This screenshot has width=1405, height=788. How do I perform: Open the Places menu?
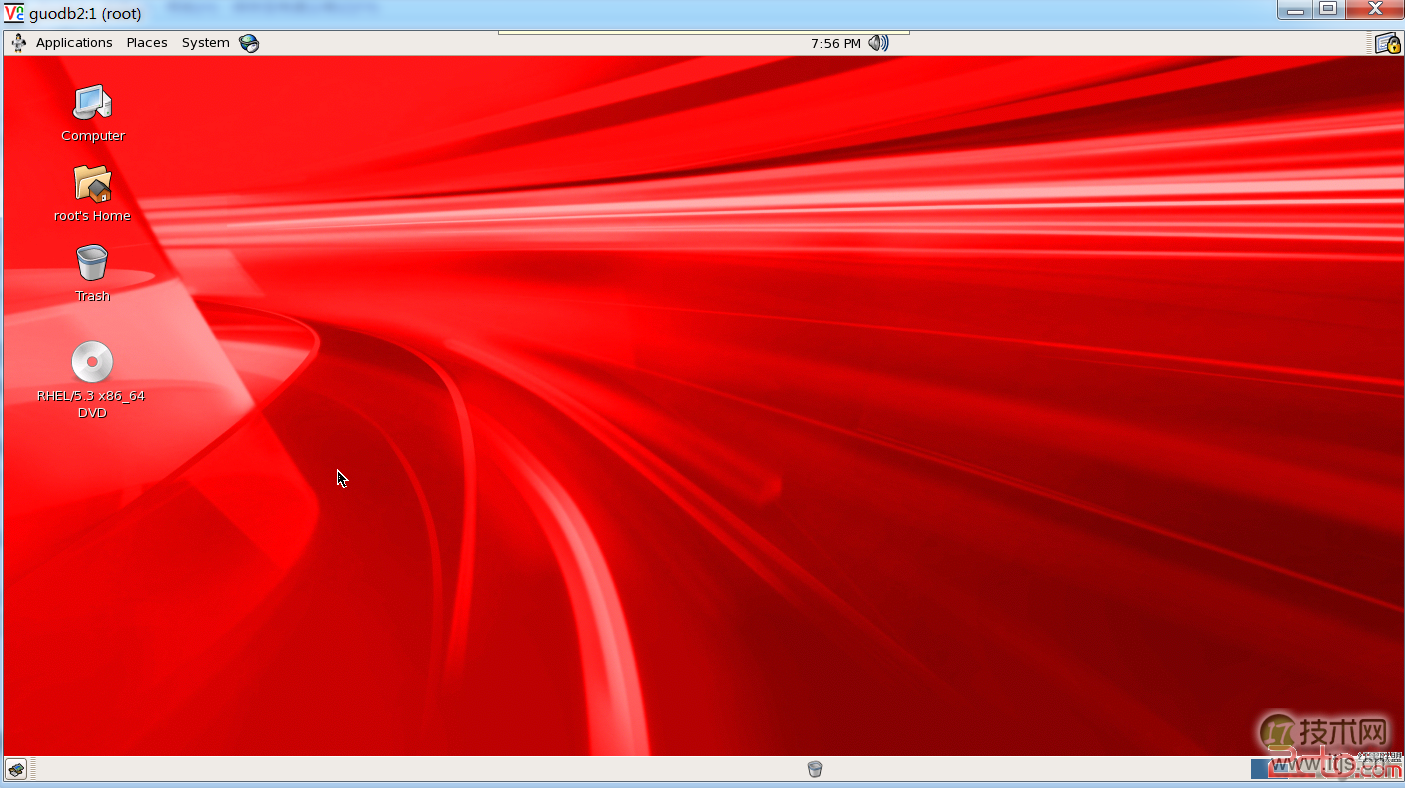147,43
